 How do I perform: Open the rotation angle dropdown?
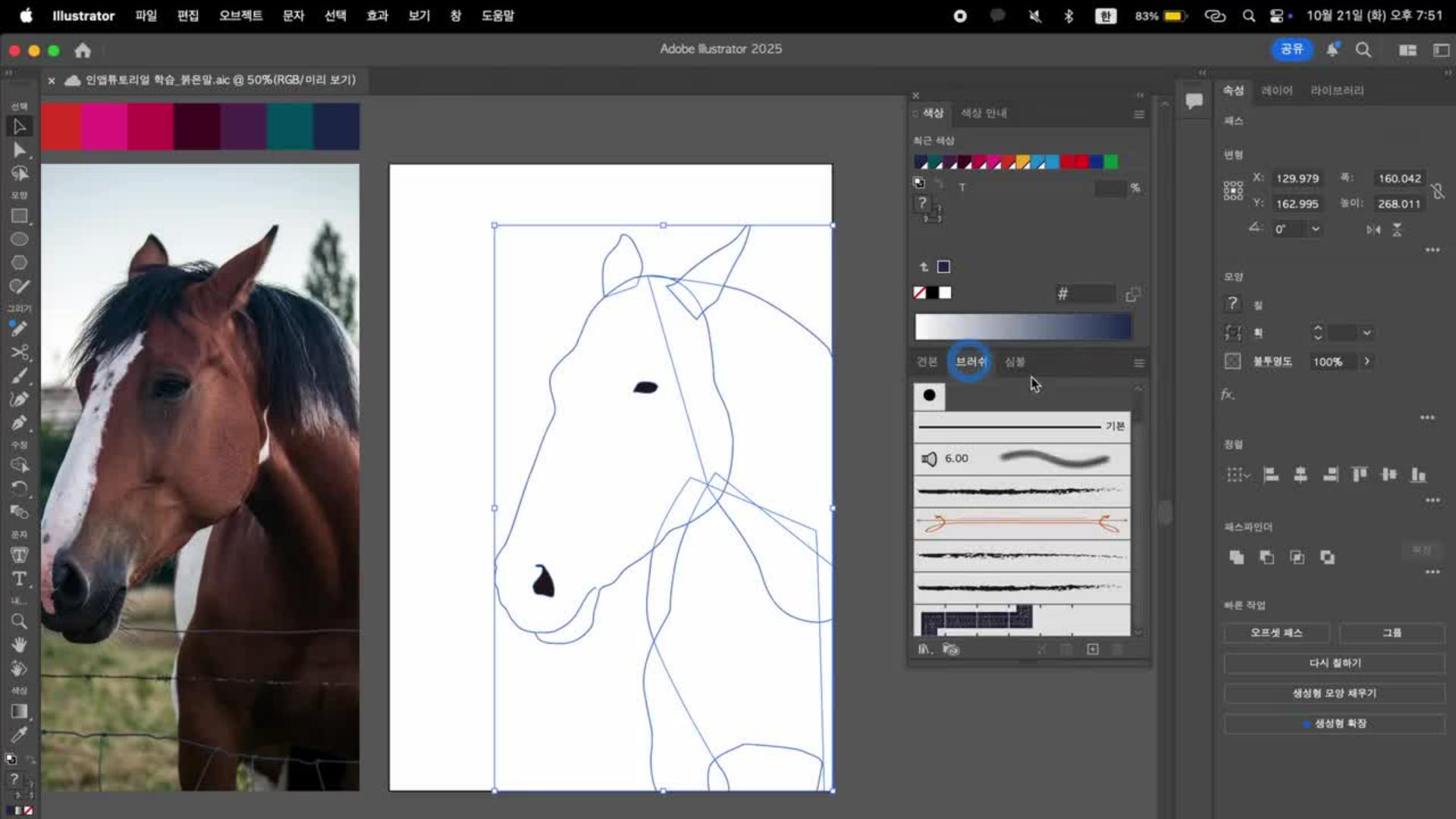click(1316, 229)
